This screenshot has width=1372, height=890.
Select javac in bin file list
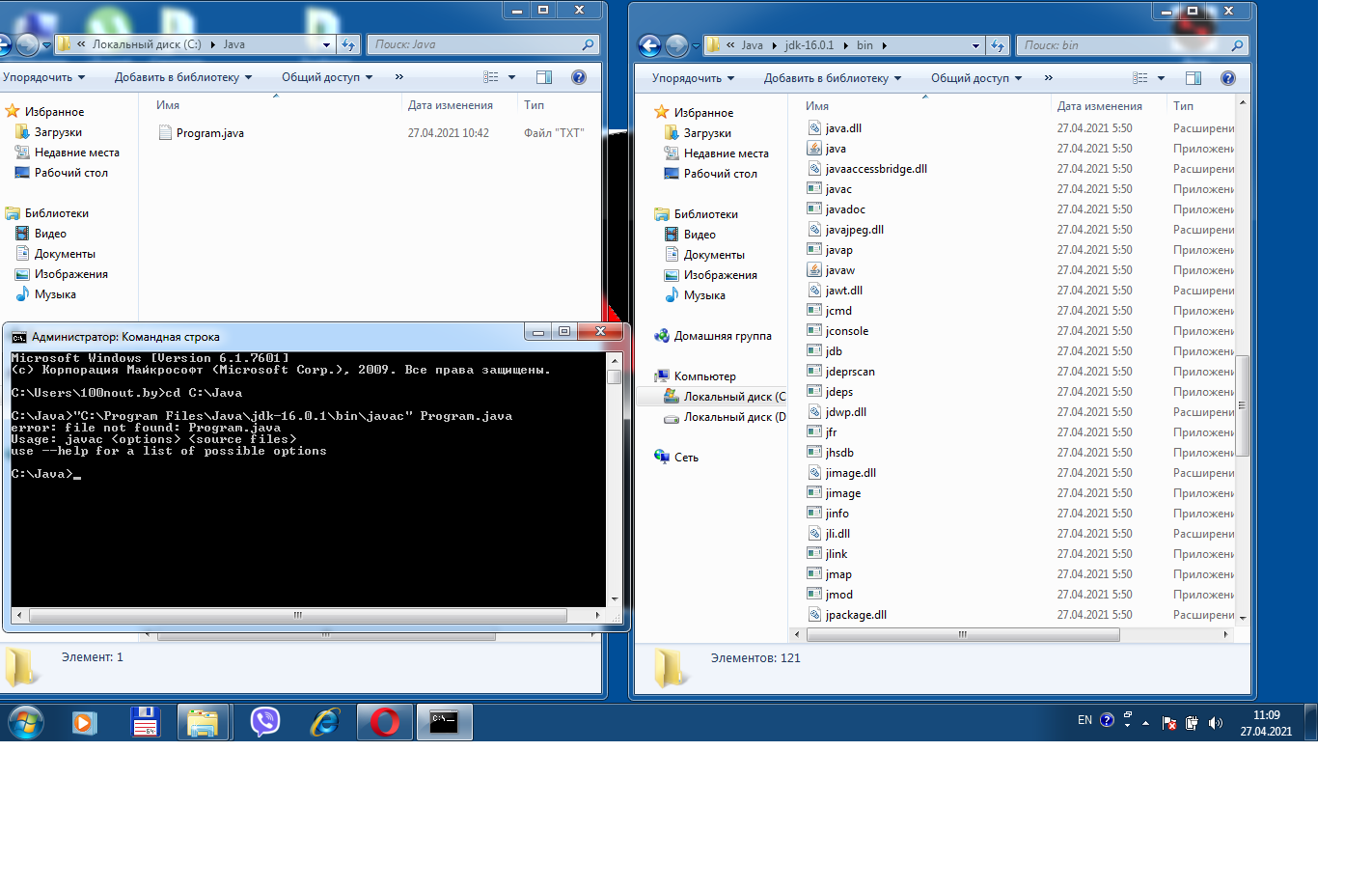click(838, 189)
